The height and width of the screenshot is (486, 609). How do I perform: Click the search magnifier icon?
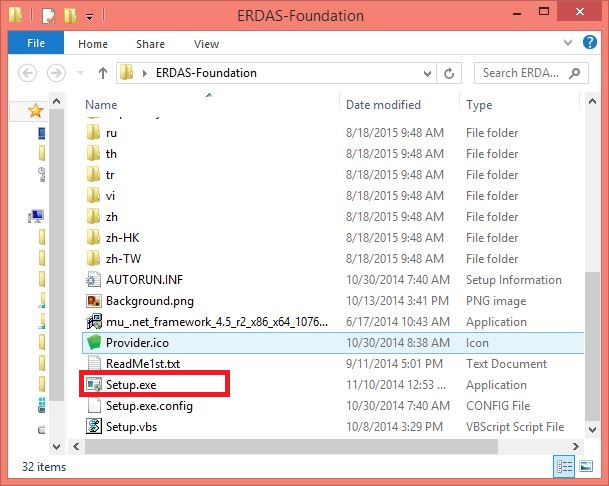(574, 73)
